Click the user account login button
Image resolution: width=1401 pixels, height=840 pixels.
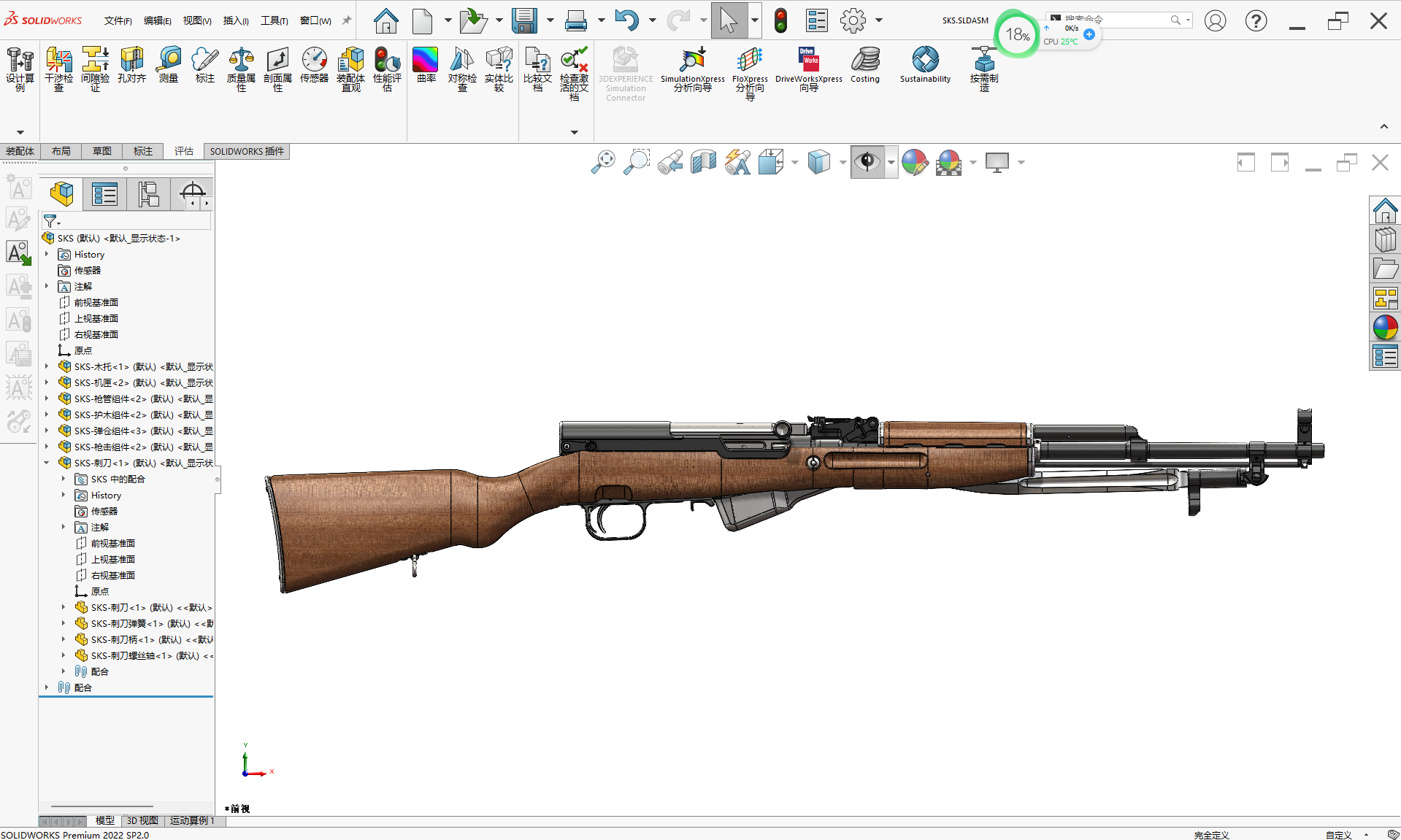[1215, 20]
